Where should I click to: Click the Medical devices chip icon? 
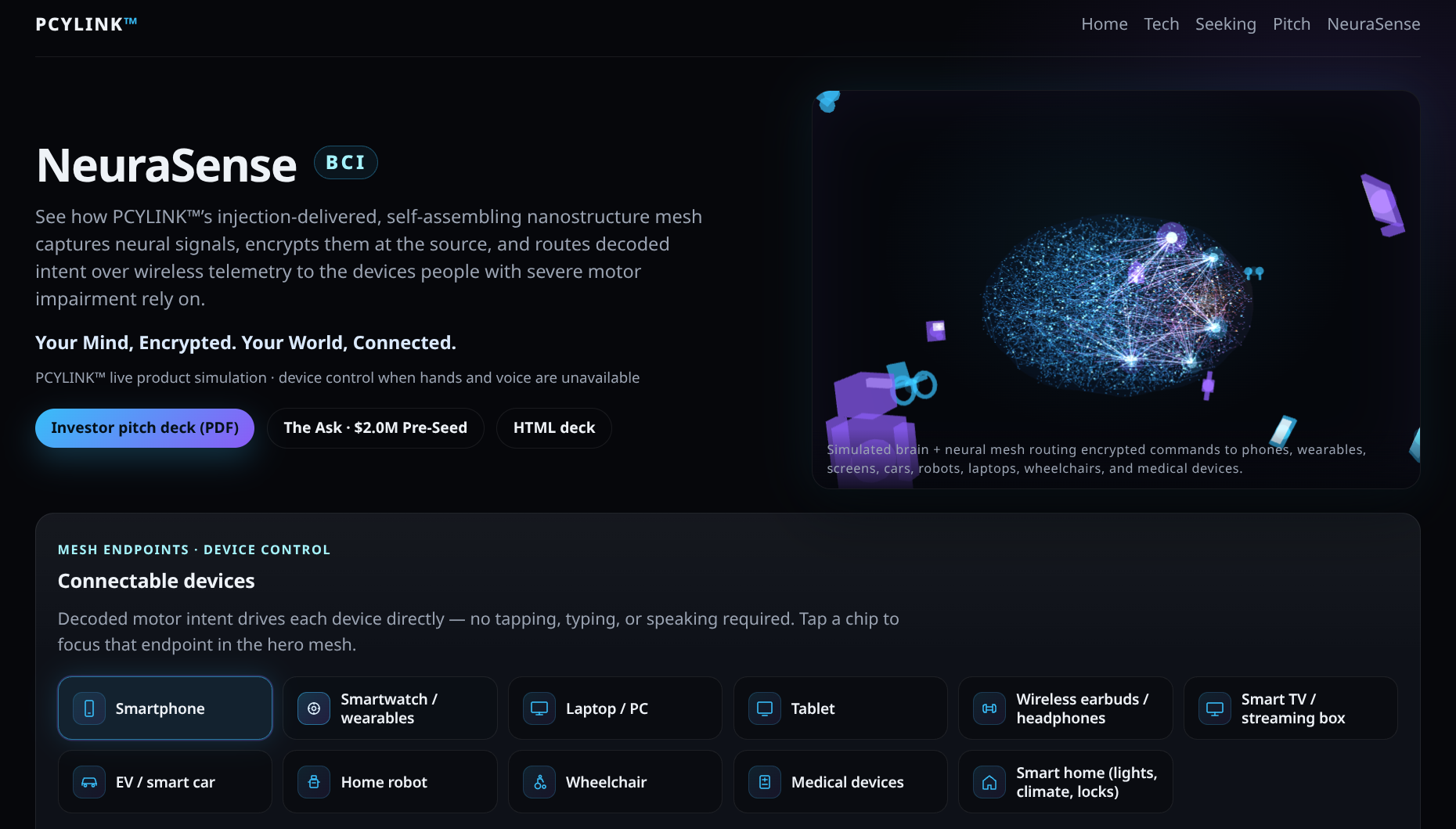coord(765,782)
